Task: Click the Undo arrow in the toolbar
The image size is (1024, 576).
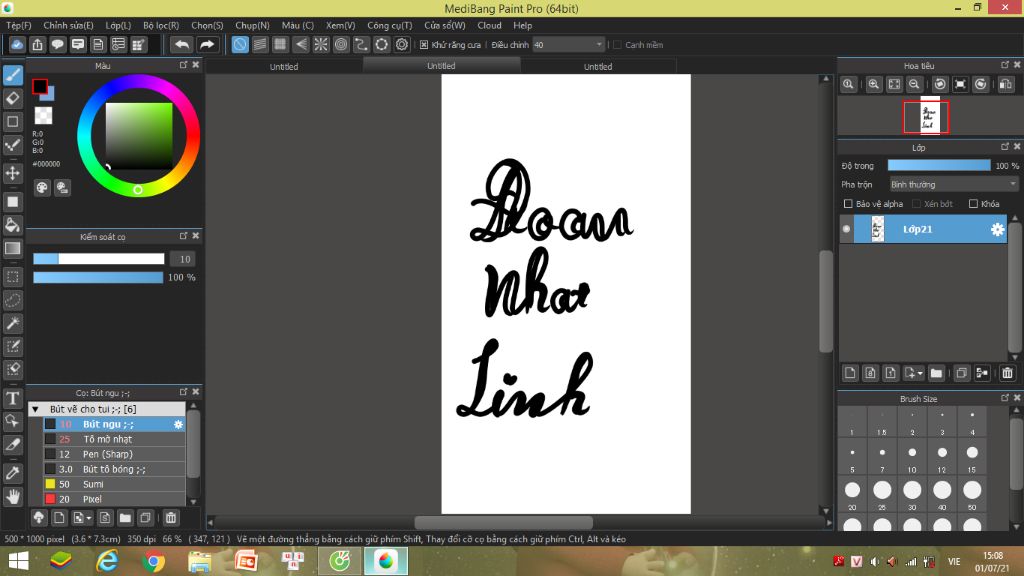Action: pyautogui.click(x=182, y=44)
